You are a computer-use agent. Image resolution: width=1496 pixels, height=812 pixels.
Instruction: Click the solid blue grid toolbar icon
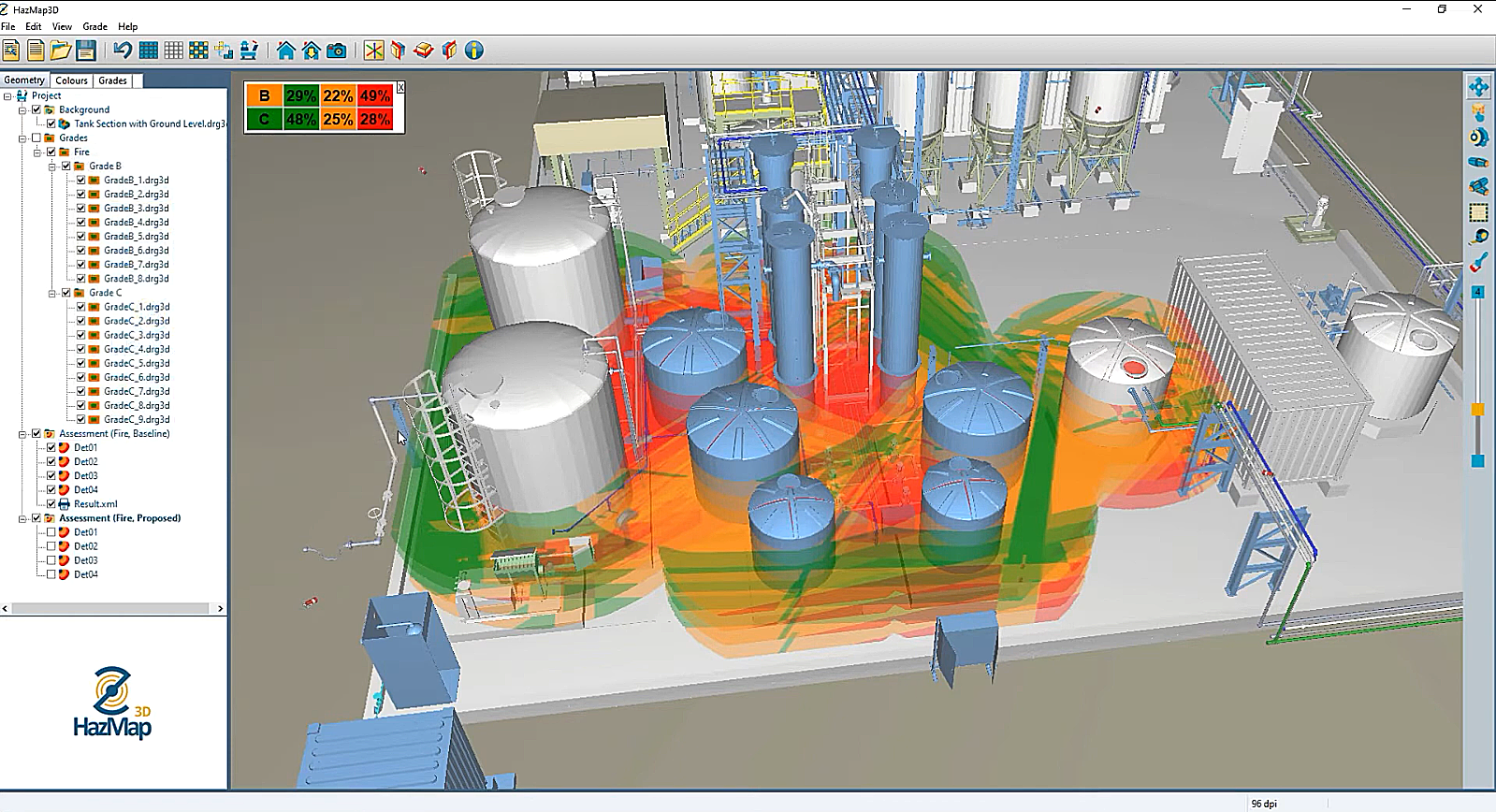[148, 51]
